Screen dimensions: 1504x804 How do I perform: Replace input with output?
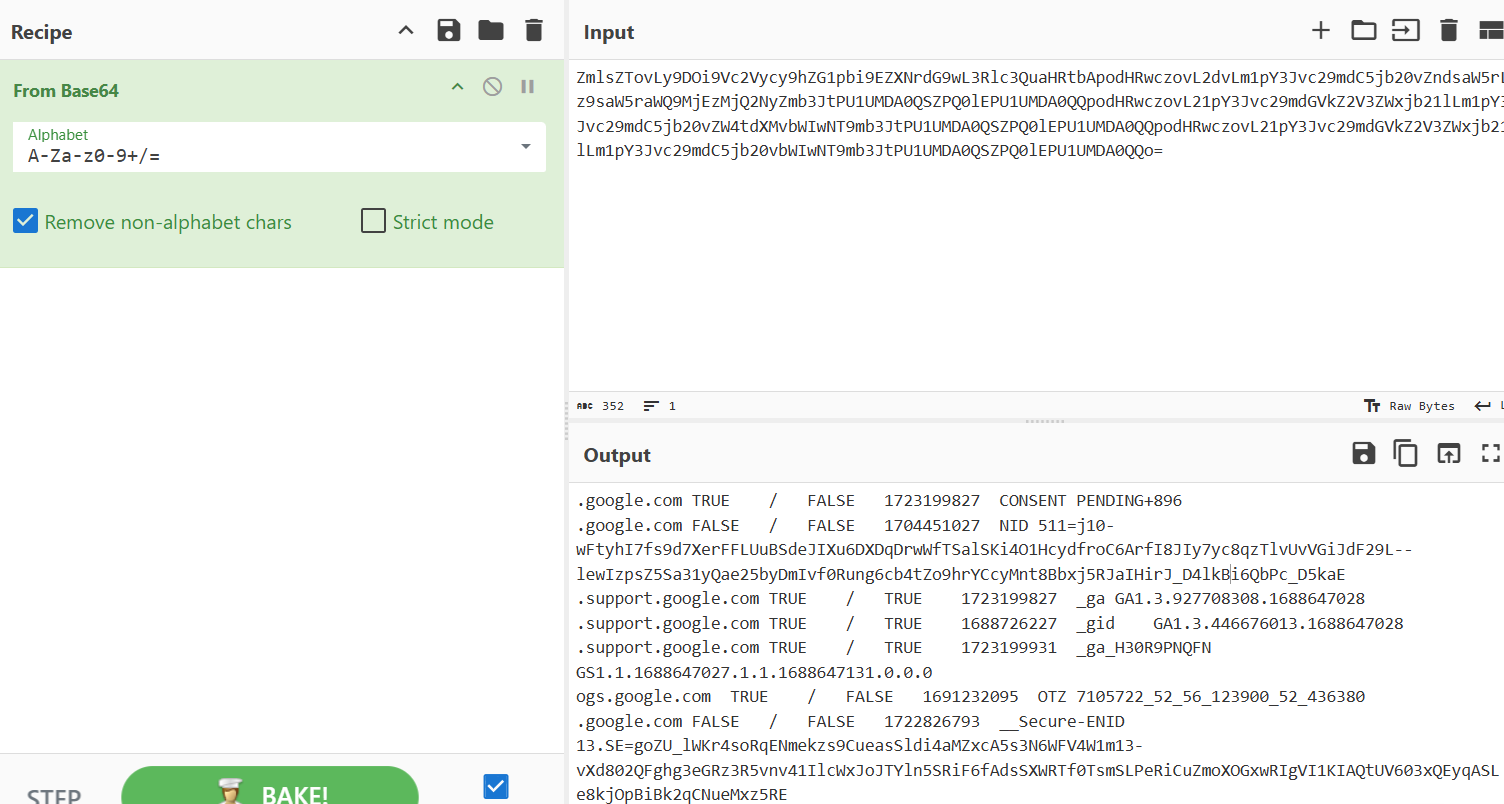pyautogui.click(x=1448, y=454)
